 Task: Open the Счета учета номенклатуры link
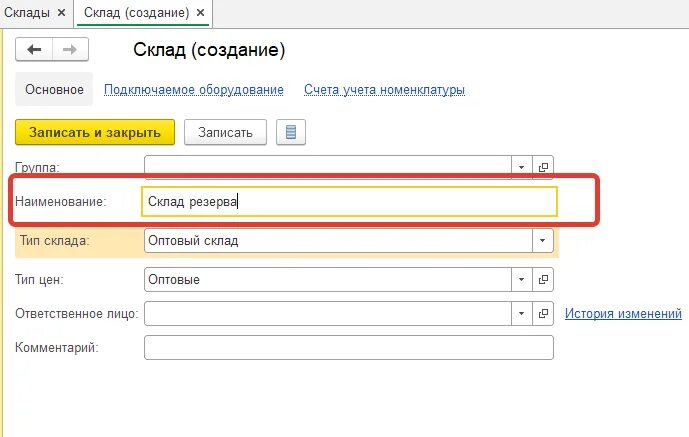coord(384,90)
